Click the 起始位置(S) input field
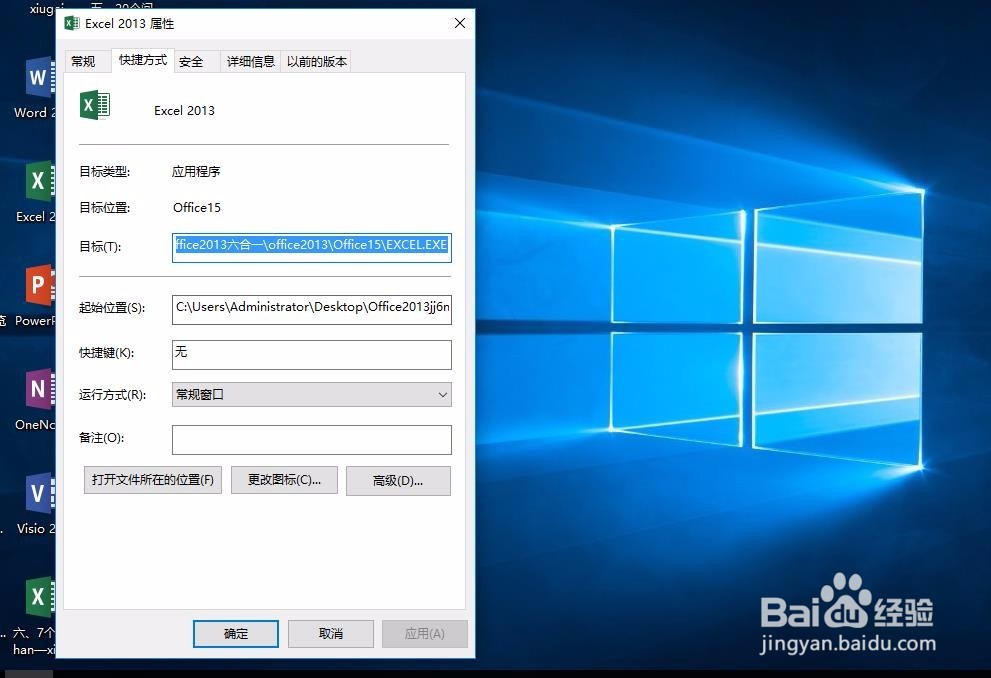This screenshot has height=678, width=991. (312, 309)
